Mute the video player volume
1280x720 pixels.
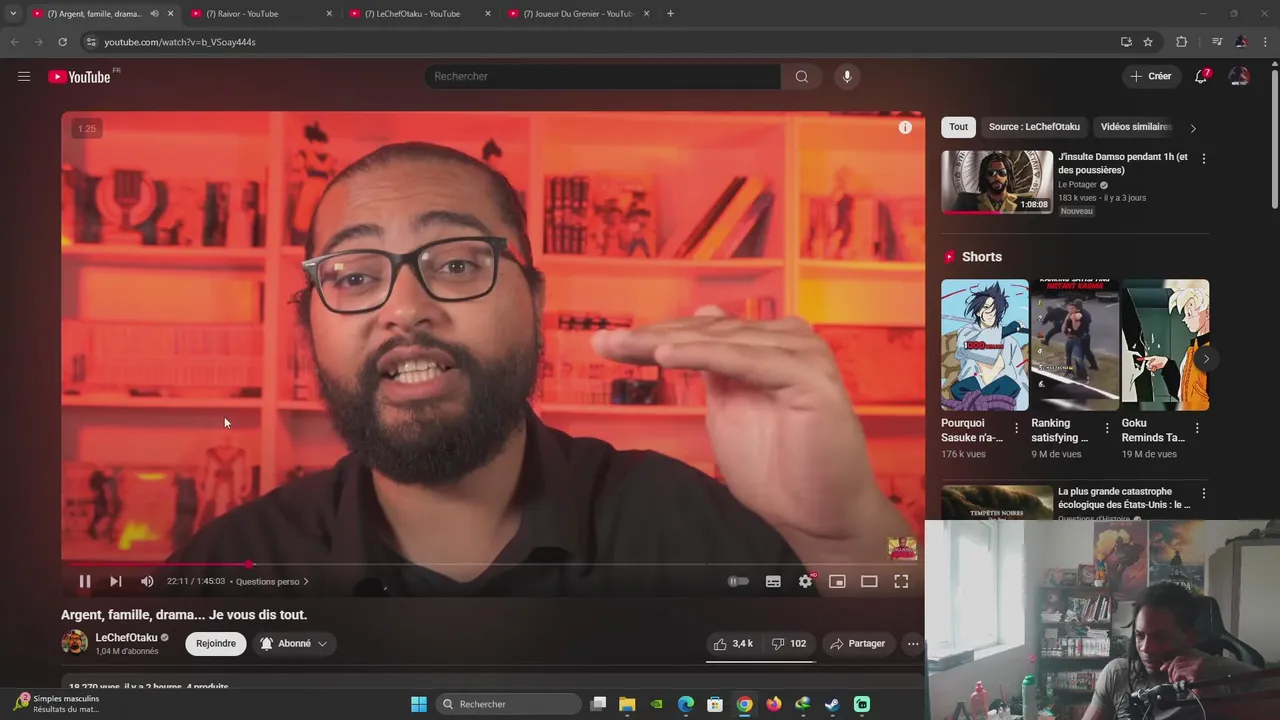tap(147, 581)
